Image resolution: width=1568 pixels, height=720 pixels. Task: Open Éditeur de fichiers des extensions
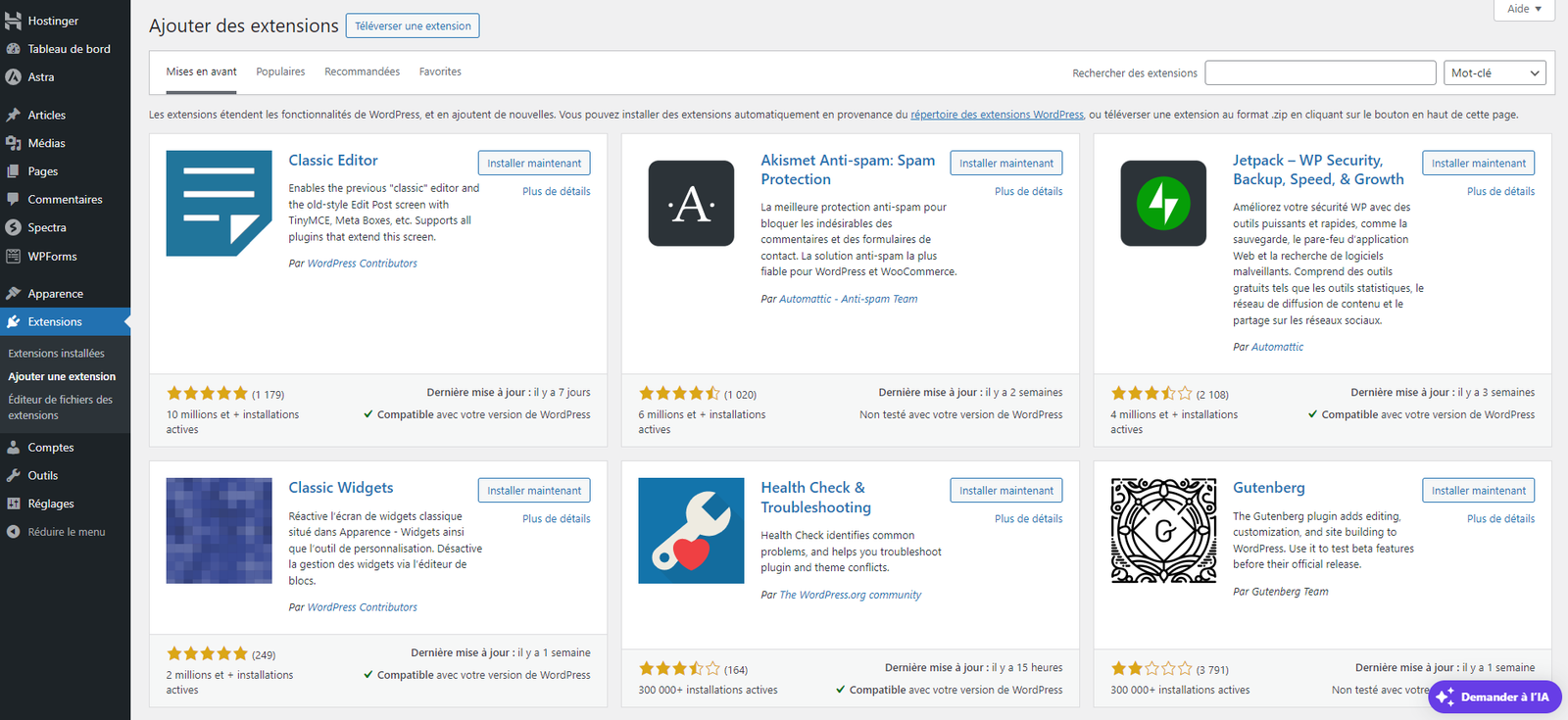tap(62, 408)
